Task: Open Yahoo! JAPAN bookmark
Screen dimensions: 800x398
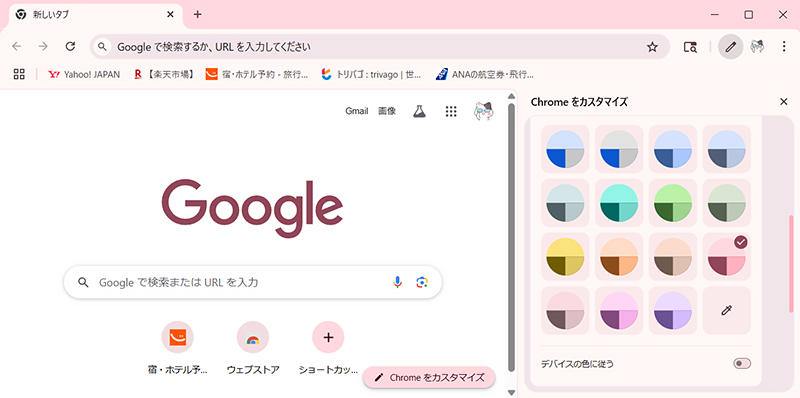Action: [84, 74]
